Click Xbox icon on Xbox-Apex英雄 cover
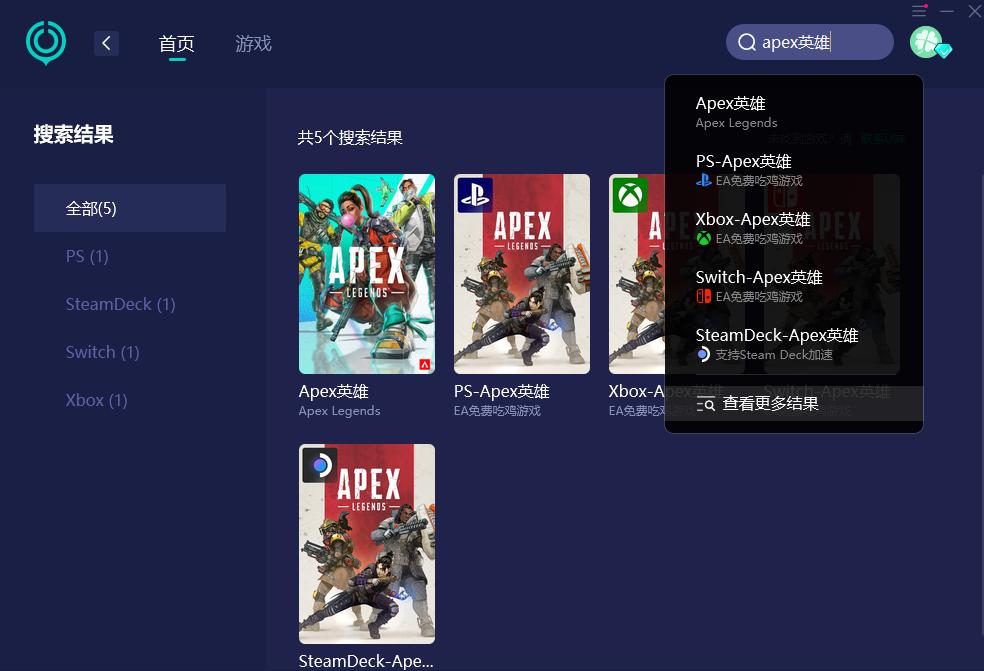The height and width of the screenshot is (671, 984). point(629,195)
